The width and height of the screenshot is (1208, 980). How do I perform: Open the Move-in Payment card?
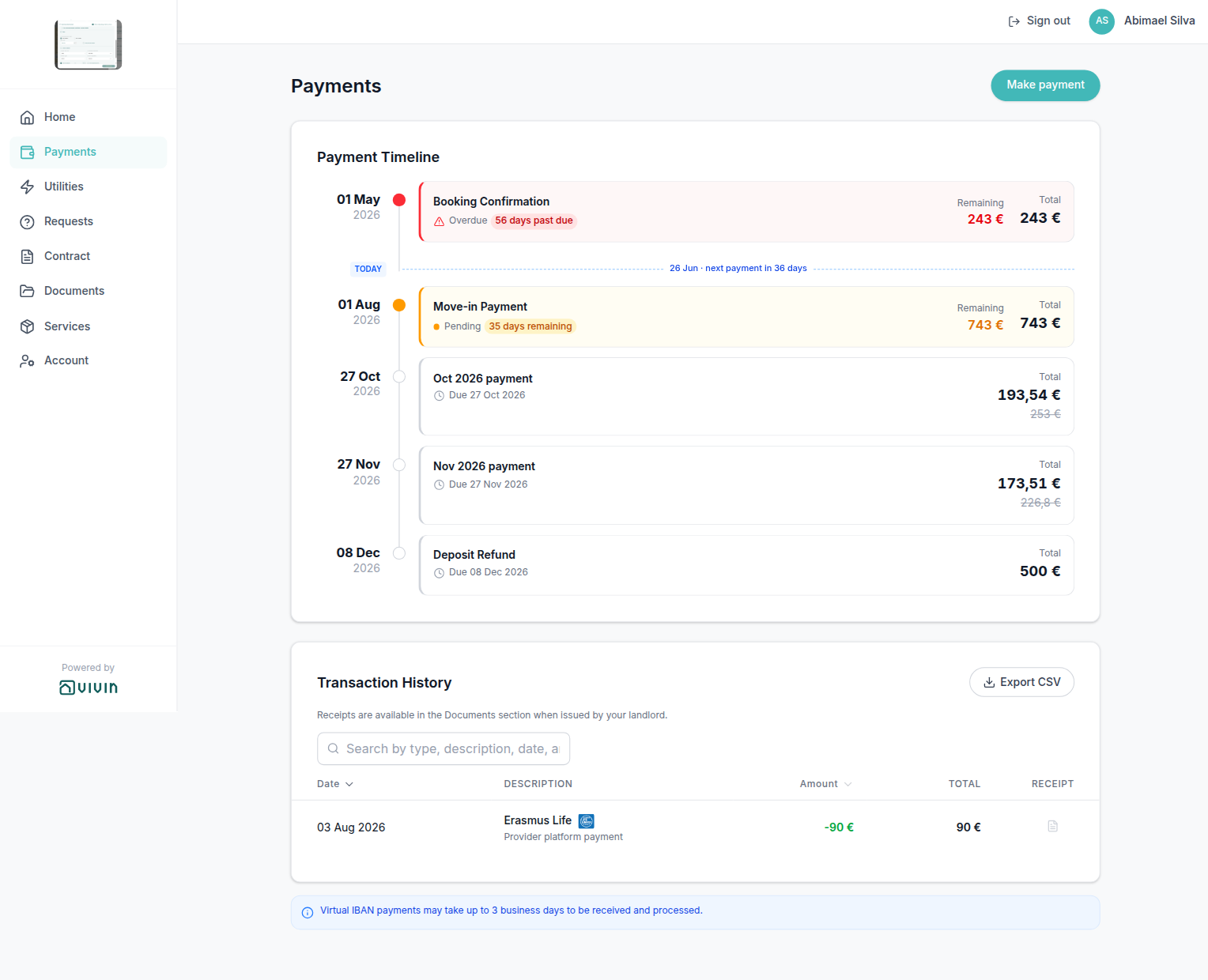click(746, 317)
